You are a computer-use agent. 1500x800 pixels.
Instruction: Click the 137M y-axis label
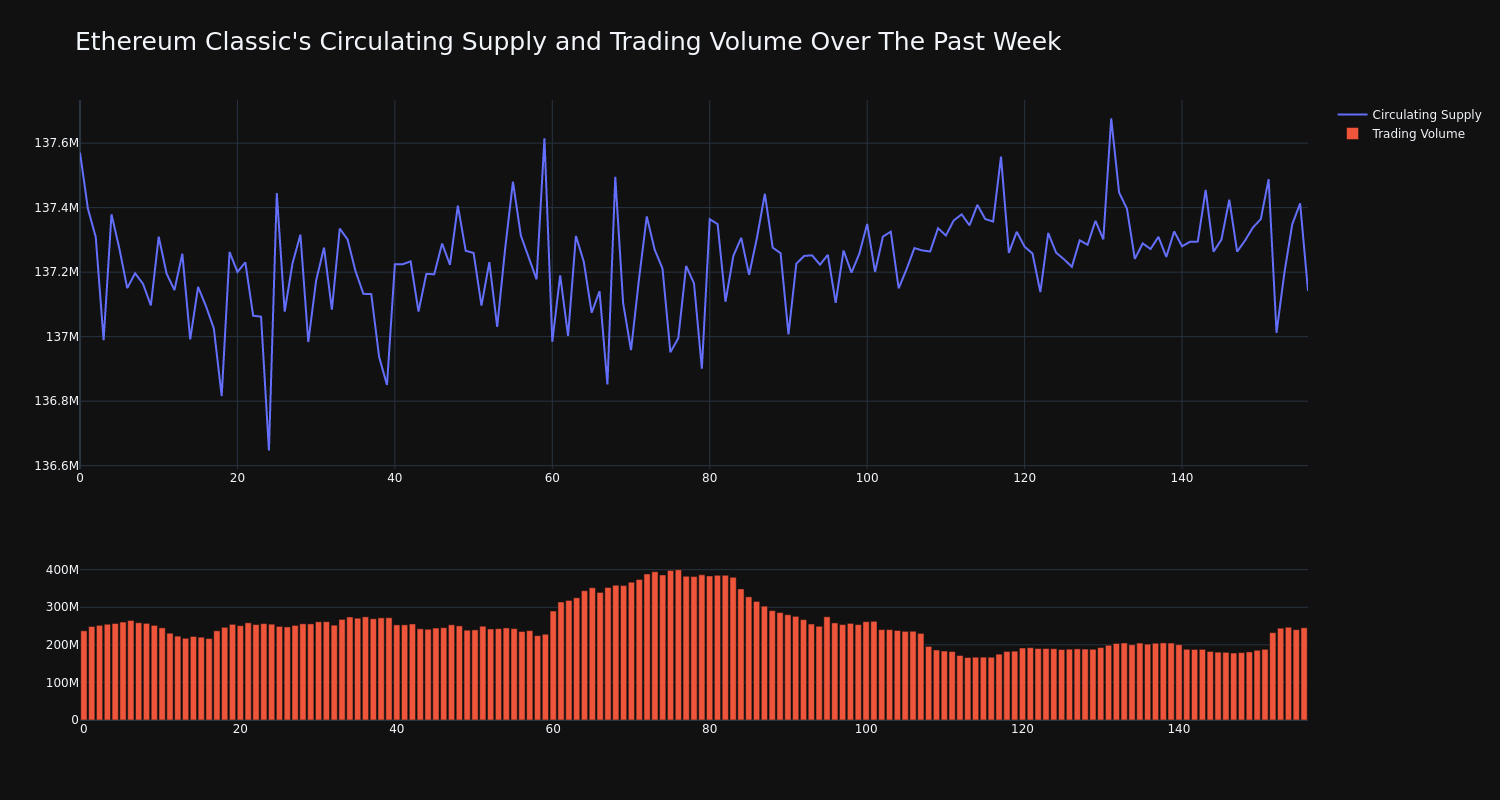click(x=62, y=337)
